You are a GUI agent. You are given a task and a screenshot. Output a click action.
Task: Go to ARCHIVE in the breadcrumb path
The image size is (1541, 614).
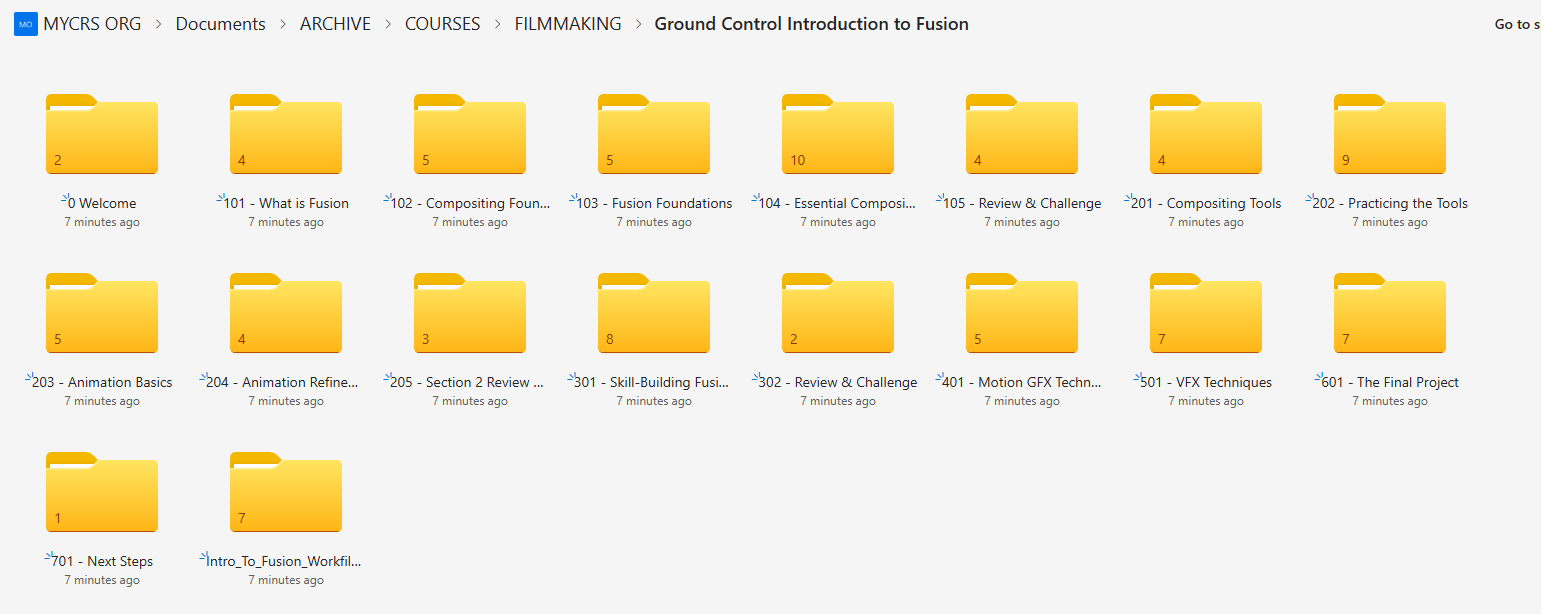pos(335,24)
